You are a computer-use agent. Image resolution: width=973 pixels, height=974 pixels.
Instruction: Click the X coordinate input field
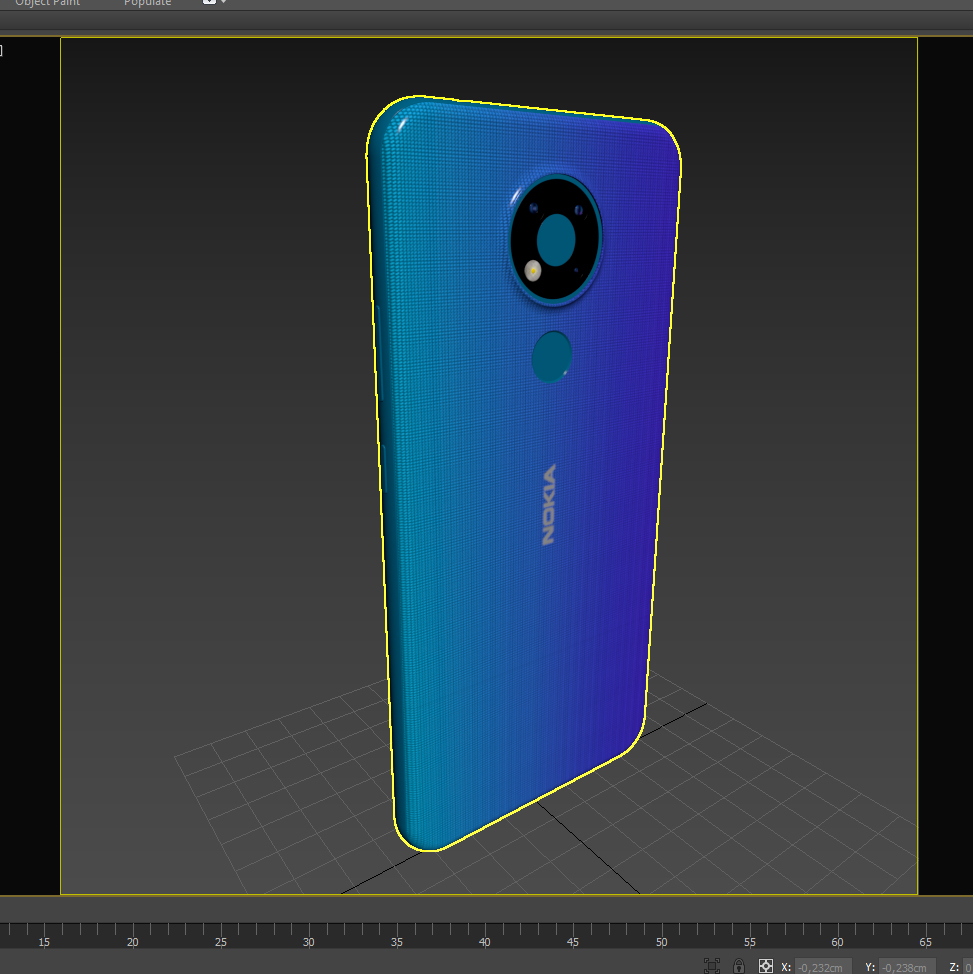[823, 967]
